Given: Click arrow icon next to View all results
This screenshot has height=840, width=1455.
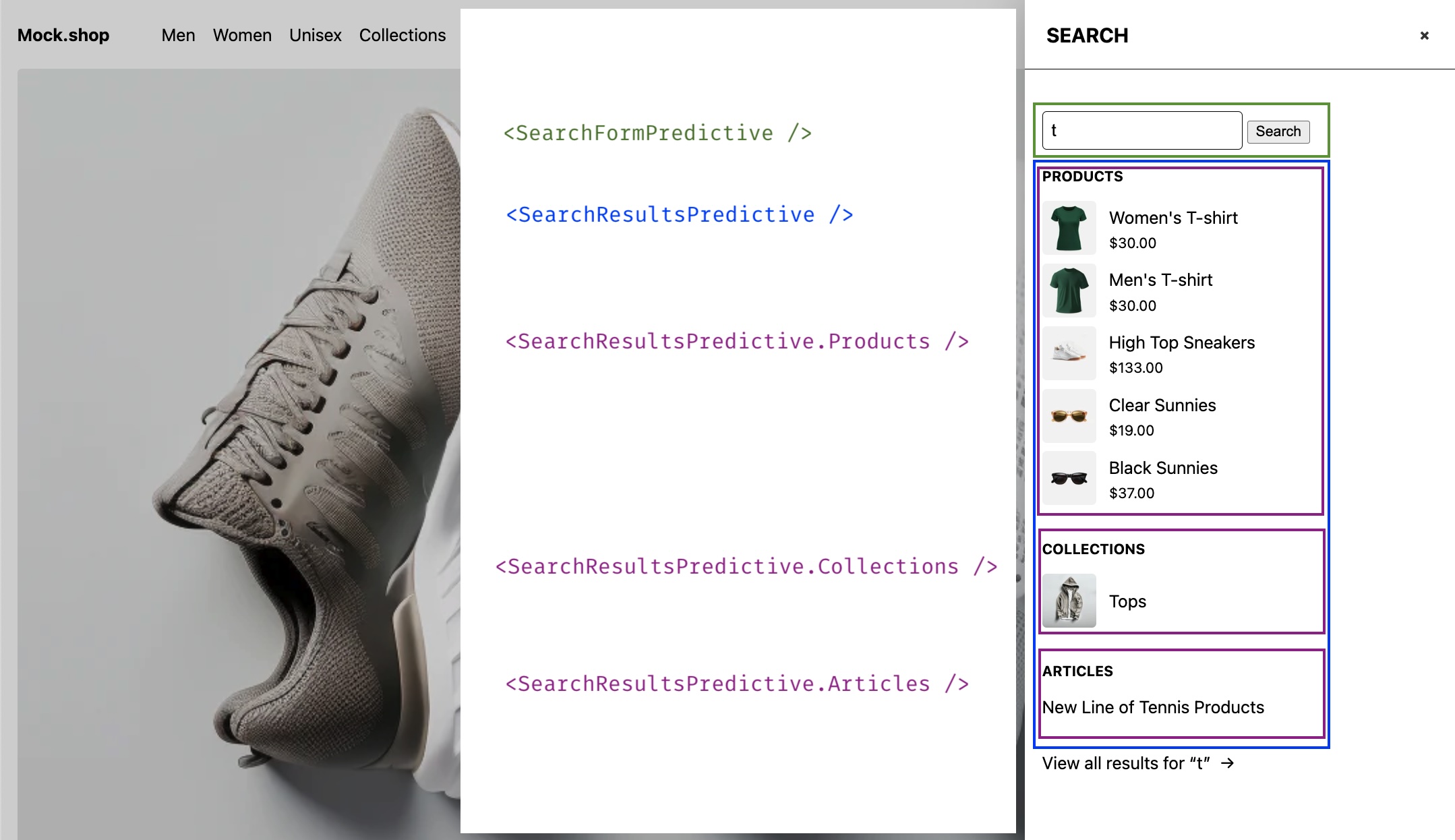Looking at the screenshot, I should coord(1228,763).
